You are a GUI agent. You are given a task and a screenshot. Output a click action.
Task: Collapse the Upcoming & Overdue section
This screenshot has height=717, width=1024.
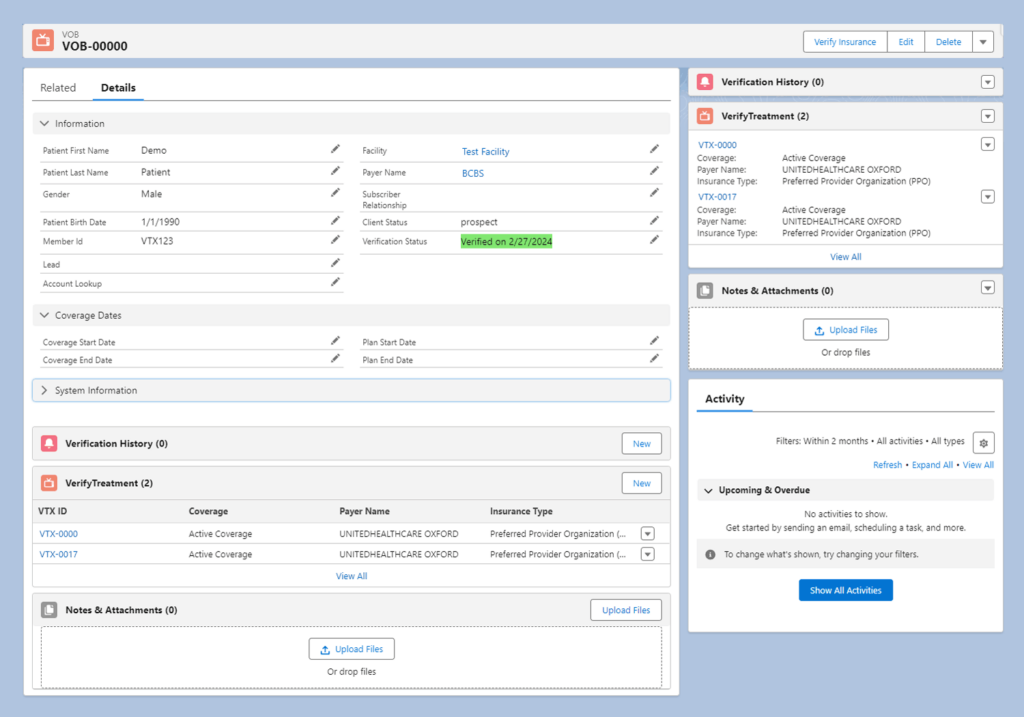708,490
